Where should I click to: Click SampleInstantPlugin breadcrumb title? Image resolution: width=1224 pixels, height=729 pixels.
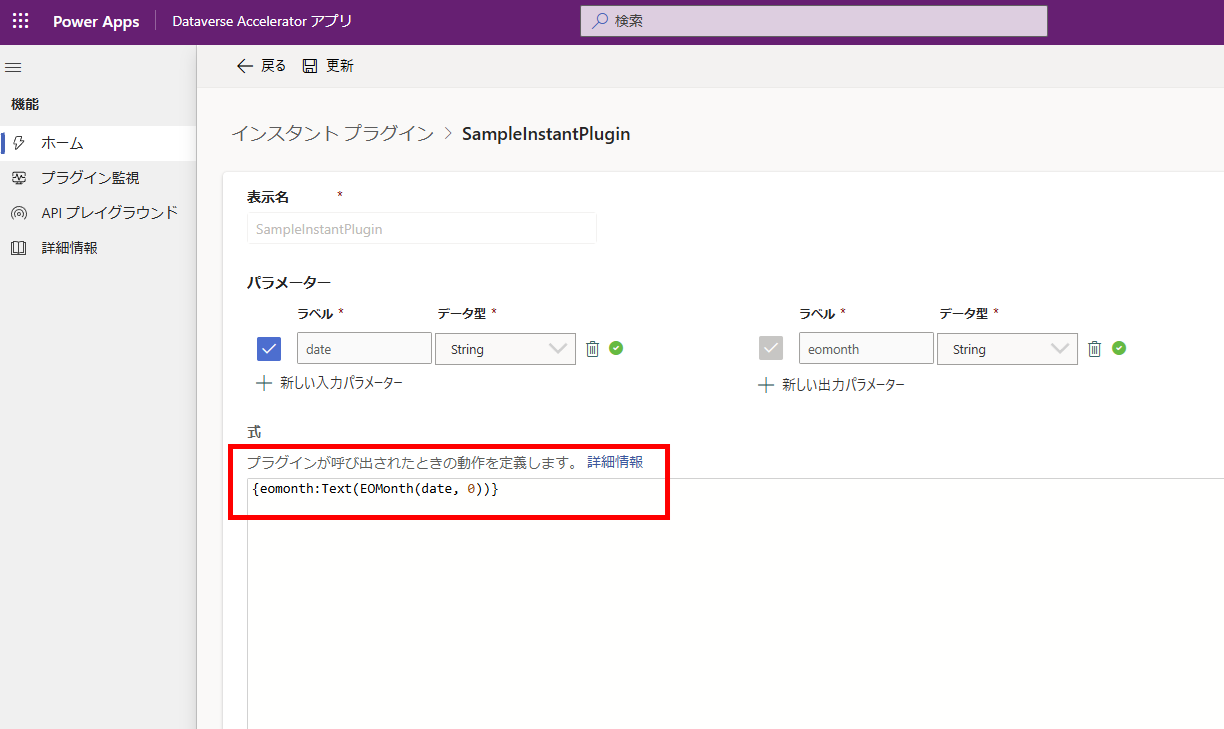click(x=546, y=133)
